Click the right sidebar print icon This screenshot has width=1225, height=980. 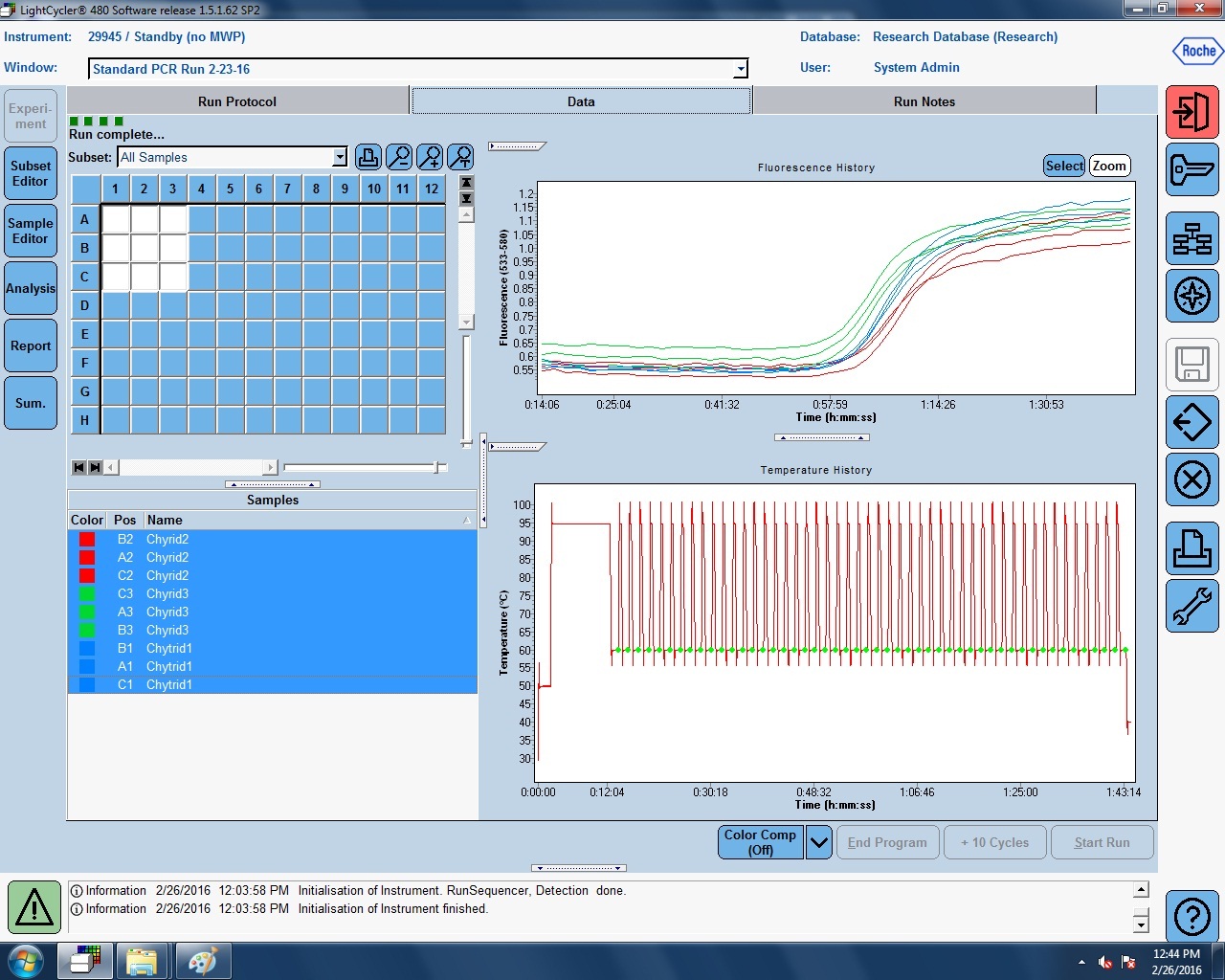(1192, 548)
